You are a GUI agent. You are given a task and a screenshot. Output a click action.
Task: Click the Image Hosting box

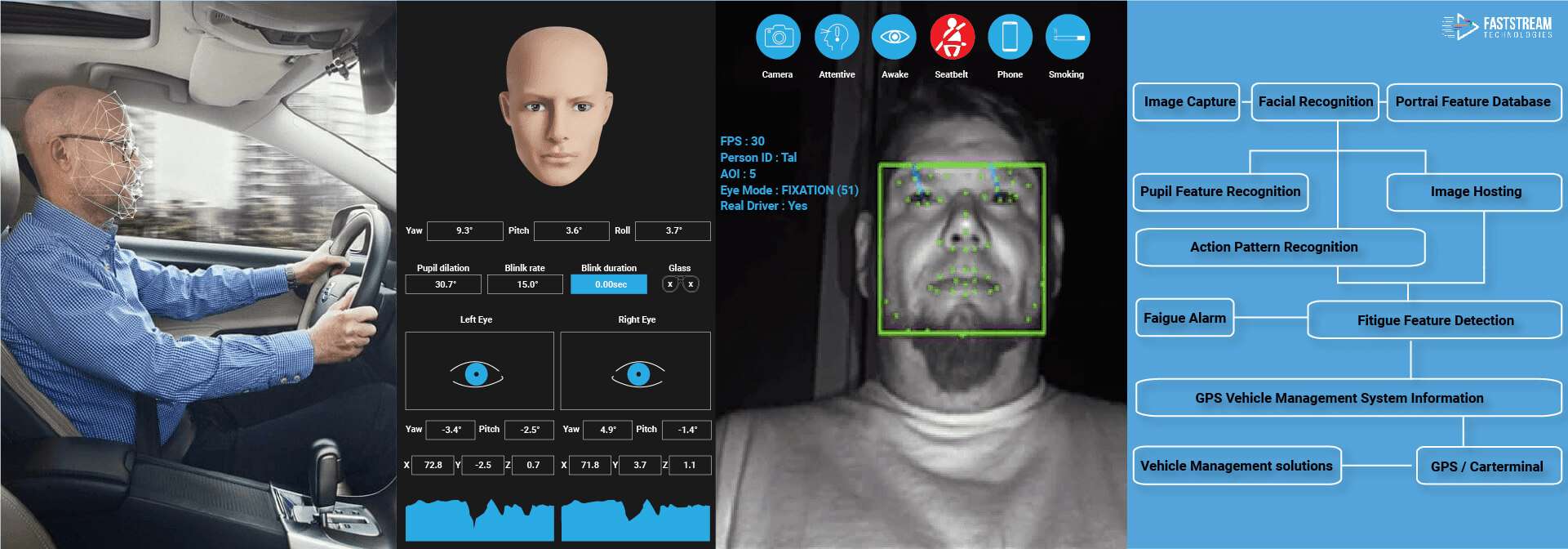(x=1474, y=192)
